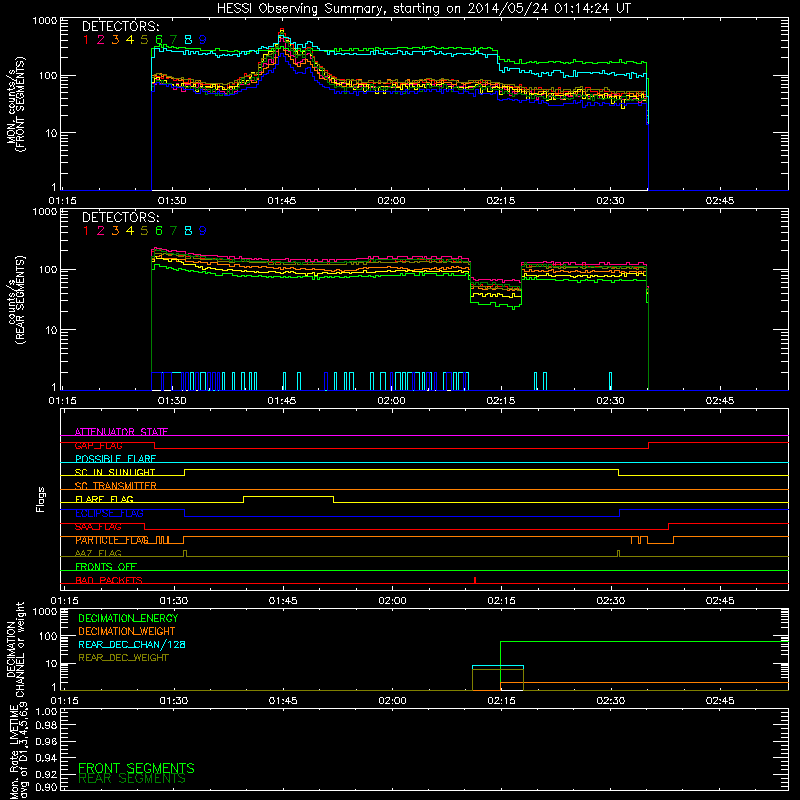Select detector 1 in rear segments legend

click(86, 231)
